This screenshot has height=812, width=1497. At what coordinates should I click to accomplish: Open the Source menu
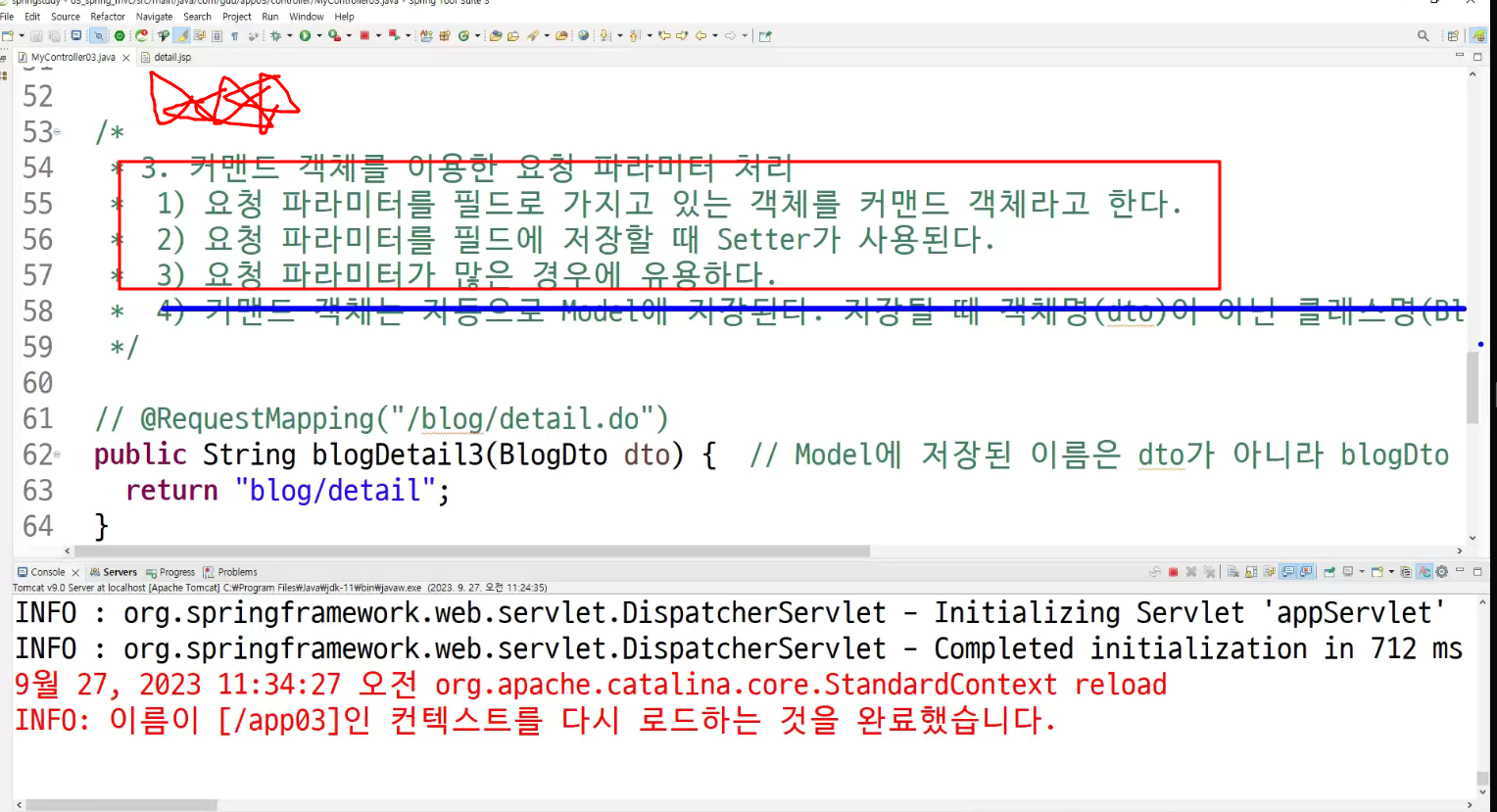[x=66, y=17]
